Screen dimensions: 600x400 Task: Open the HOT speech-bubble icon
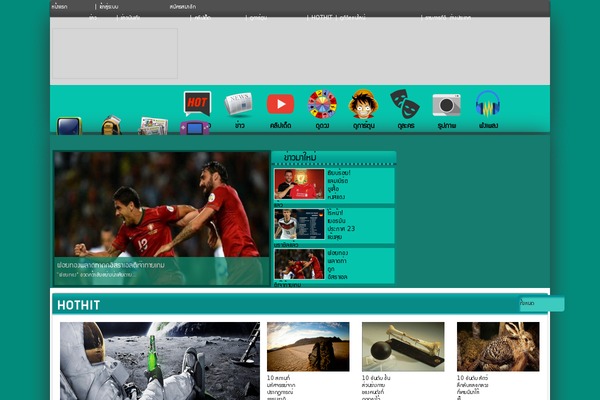[x=197, y=103]
